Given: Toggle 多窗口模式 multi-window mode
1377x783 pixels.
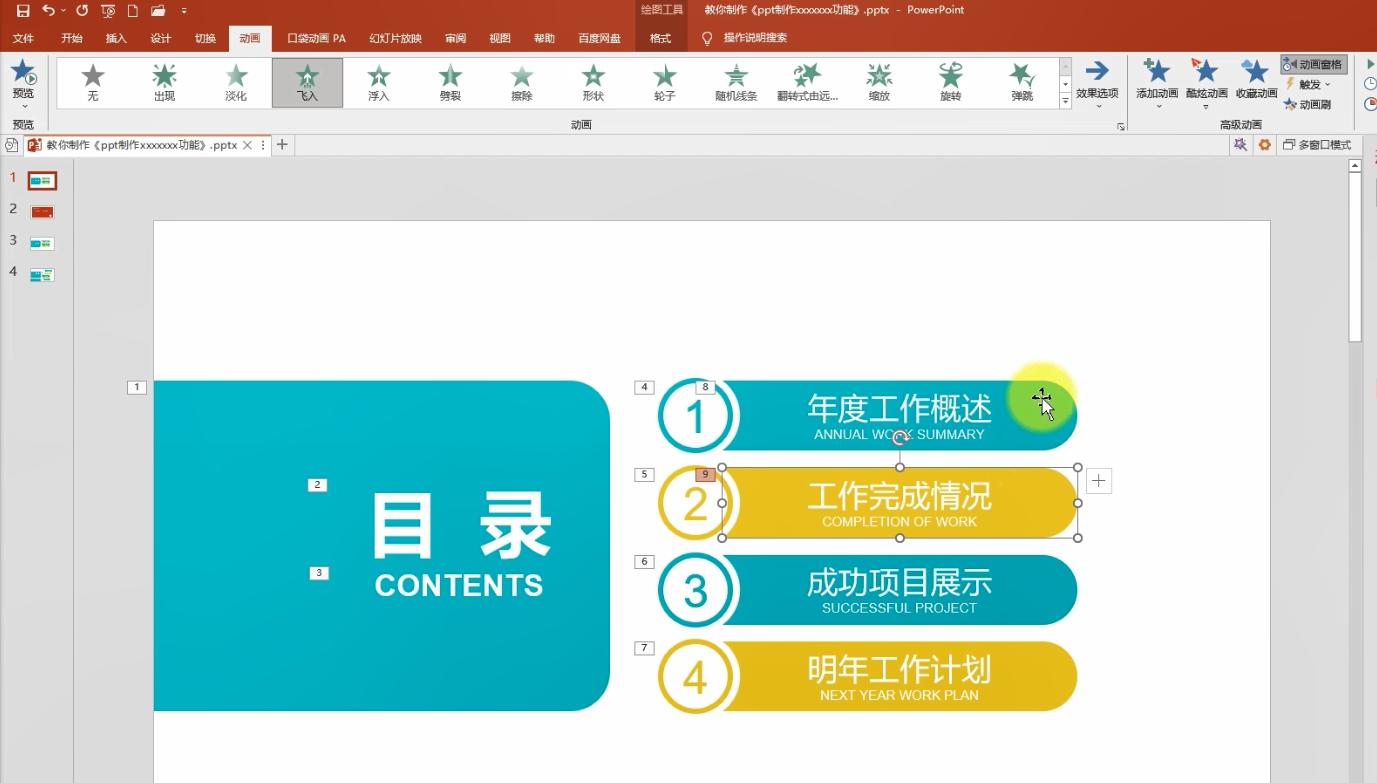Looking at the screenshot, I should 1316,144.
